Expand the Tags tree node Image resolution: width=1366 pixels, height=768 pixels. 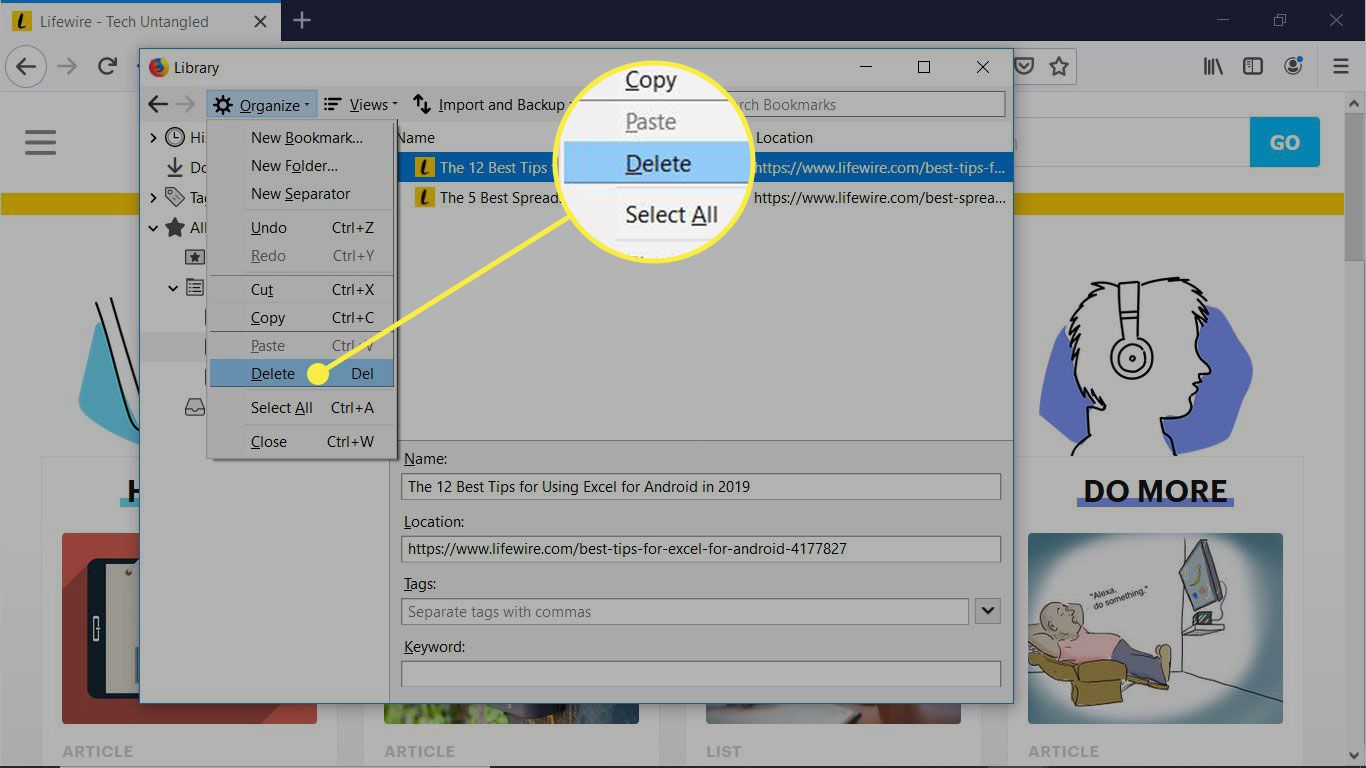[153, 198]
